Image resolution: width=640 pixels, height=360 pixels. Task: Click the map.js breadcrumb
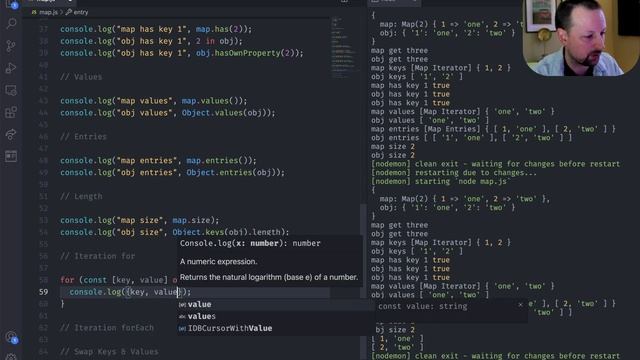pos(48,12)
